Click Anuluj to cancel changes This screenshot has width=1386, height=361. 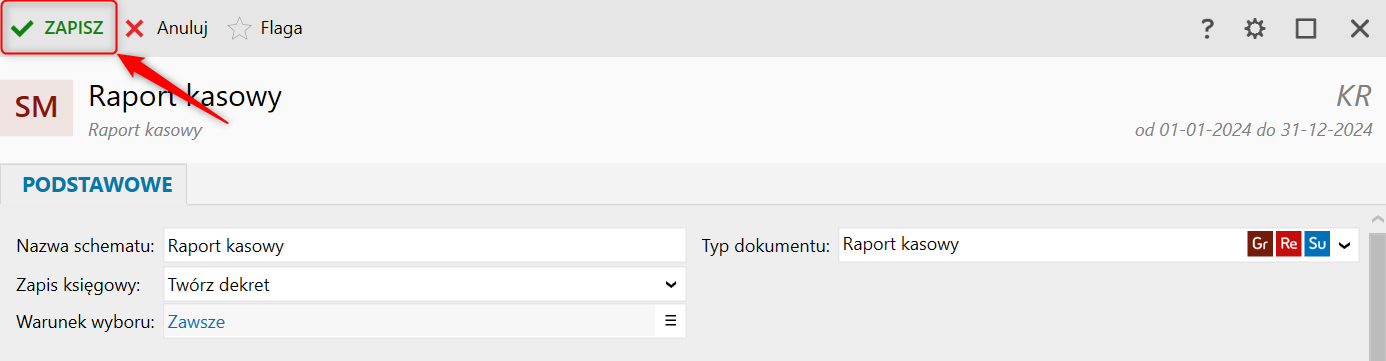coord(166,28)
